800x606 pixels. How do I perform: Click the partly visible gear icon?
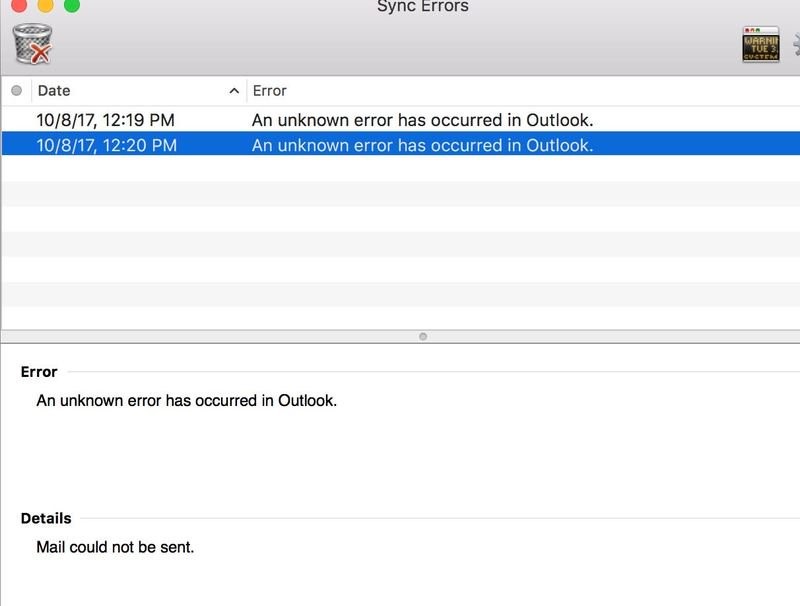pyautogui.click(x=796, y=44)
